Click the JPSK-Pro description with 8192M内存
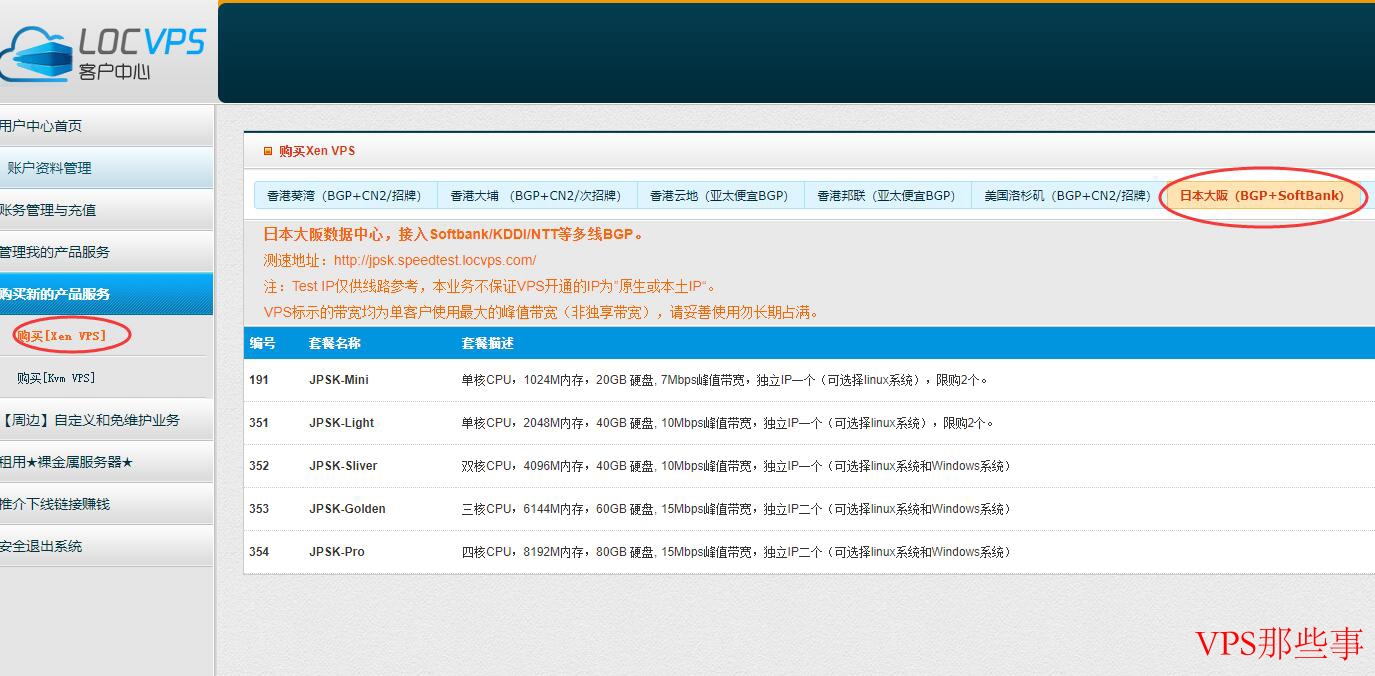Image resolution: width=1375 pixels, height=676 pixels. click(737, 552)
